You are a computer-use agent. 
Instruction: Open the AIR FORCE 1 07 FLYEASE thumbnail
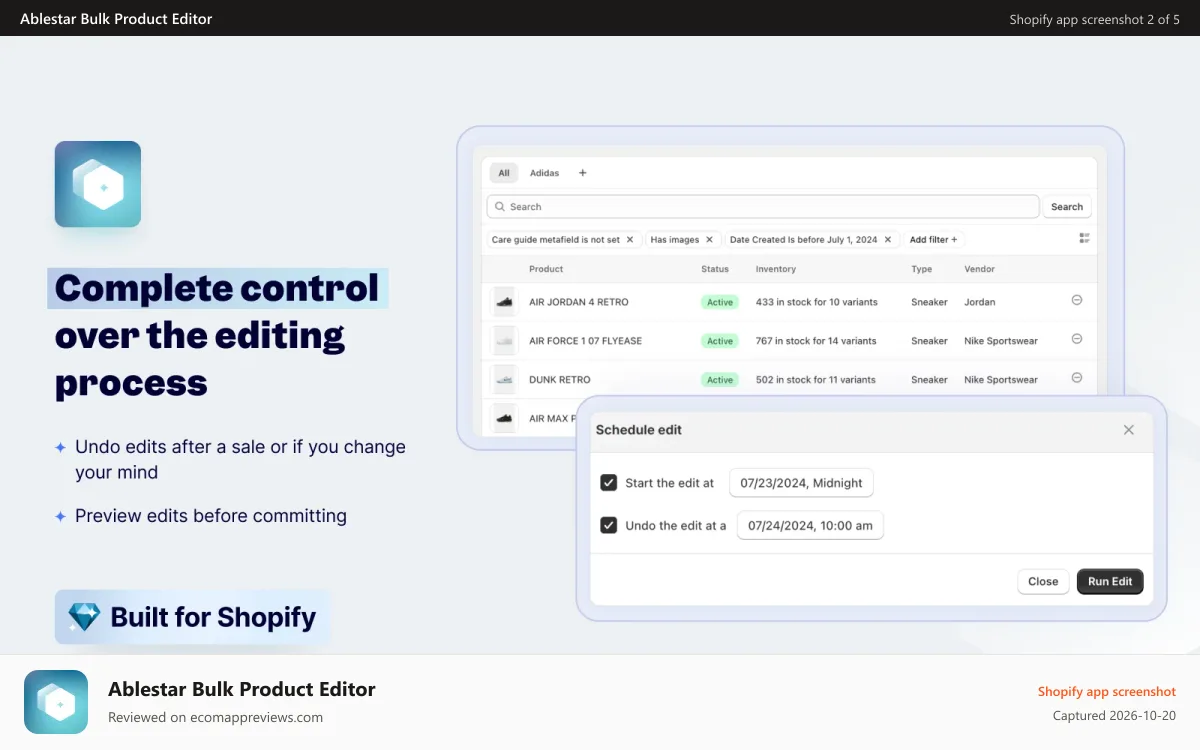(505, 340)
